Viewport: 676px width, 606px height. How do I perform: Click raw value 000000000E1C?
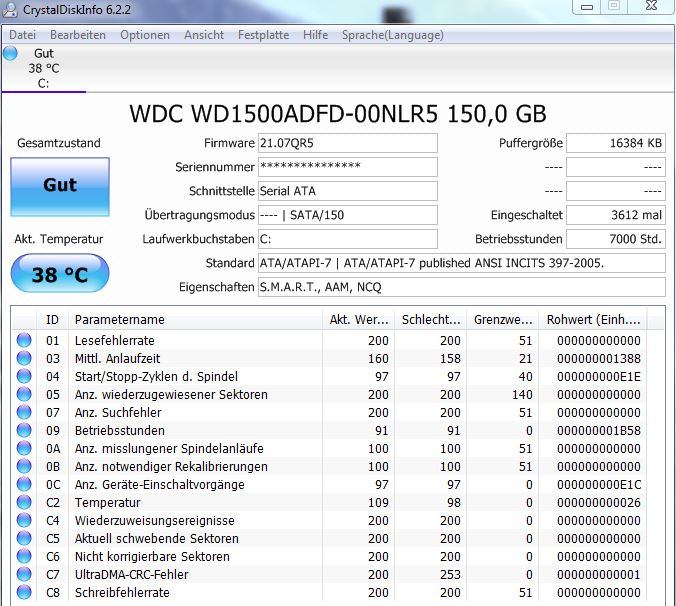point(599,485)
